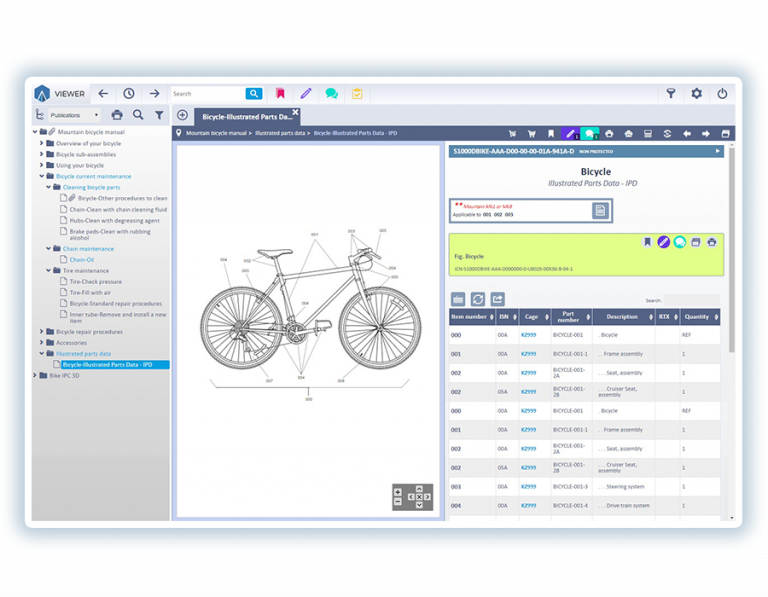Add a new tab with plus icon
This screenshot has width=768, height=597.
(182, 115)
